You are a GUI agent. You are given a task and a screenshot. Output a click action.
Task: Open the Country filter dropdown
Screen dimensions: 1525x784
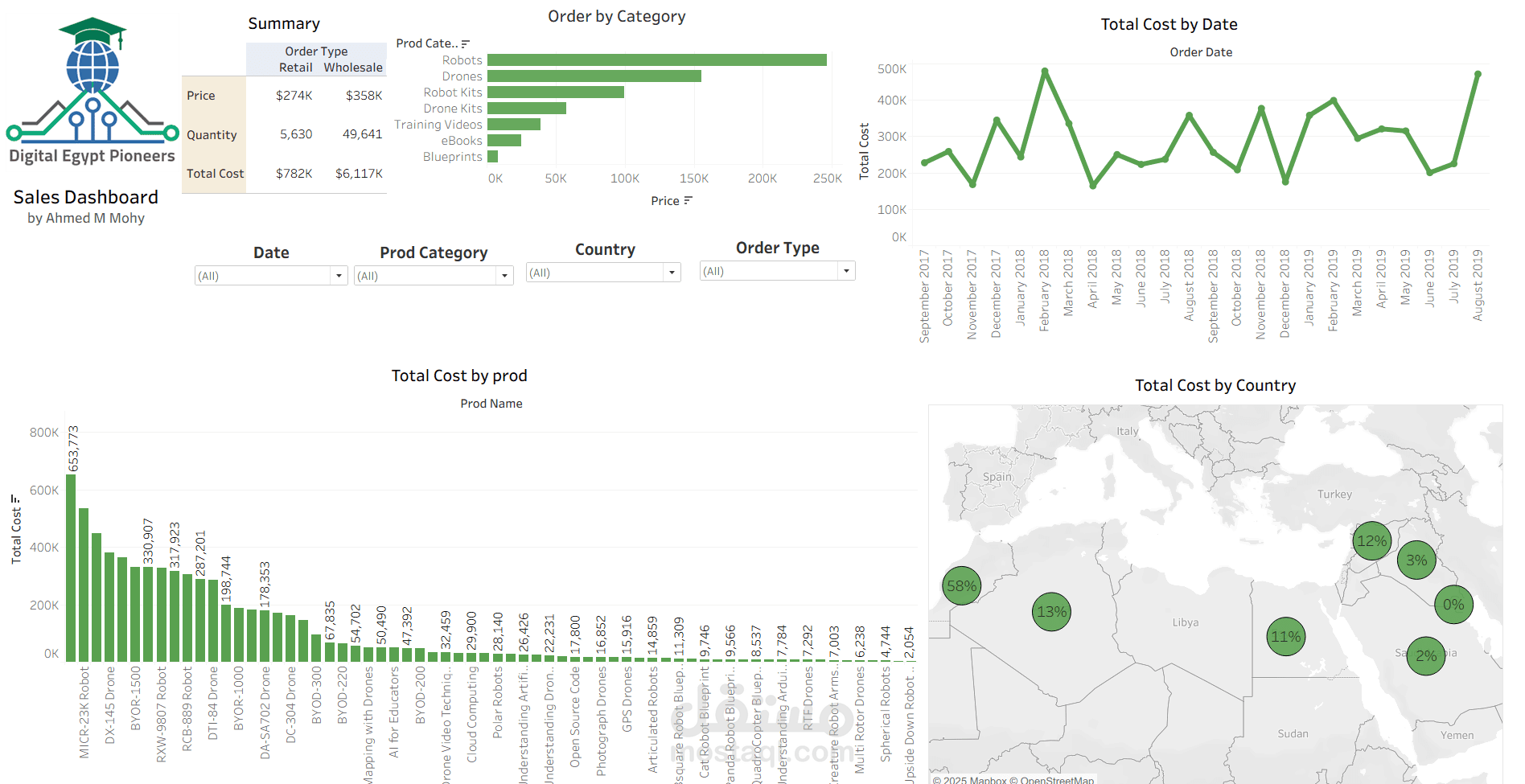pos(672,273)
